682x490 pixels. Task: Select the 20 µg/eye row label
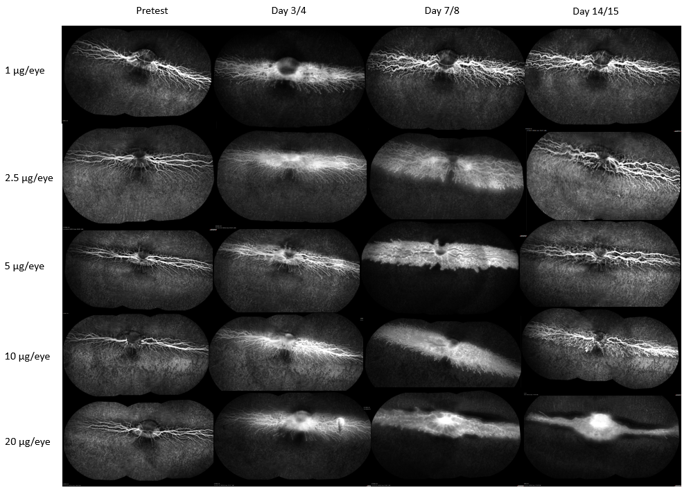tap(29, 441)
